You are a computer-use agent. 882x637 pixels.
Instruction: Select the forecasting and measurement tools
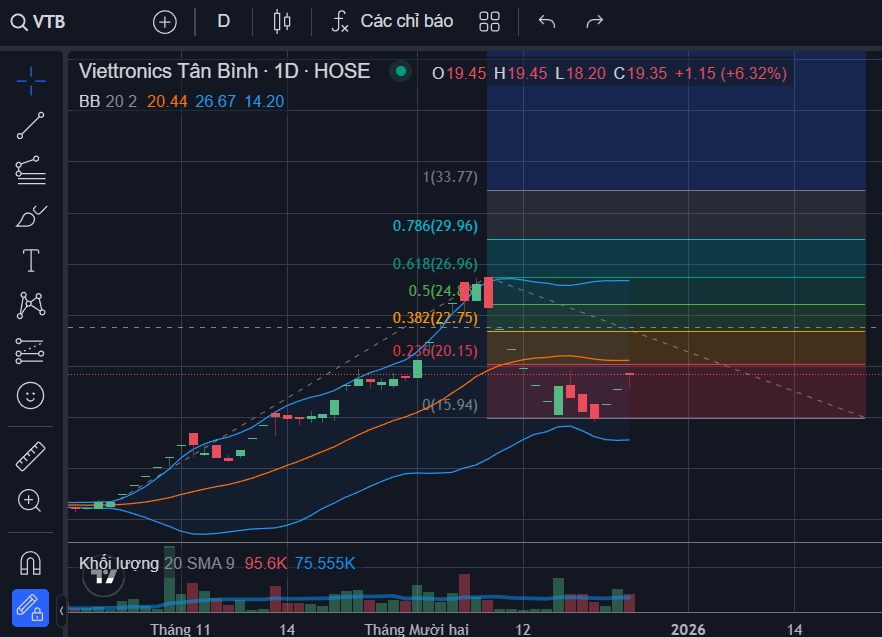tap(30, 351)
